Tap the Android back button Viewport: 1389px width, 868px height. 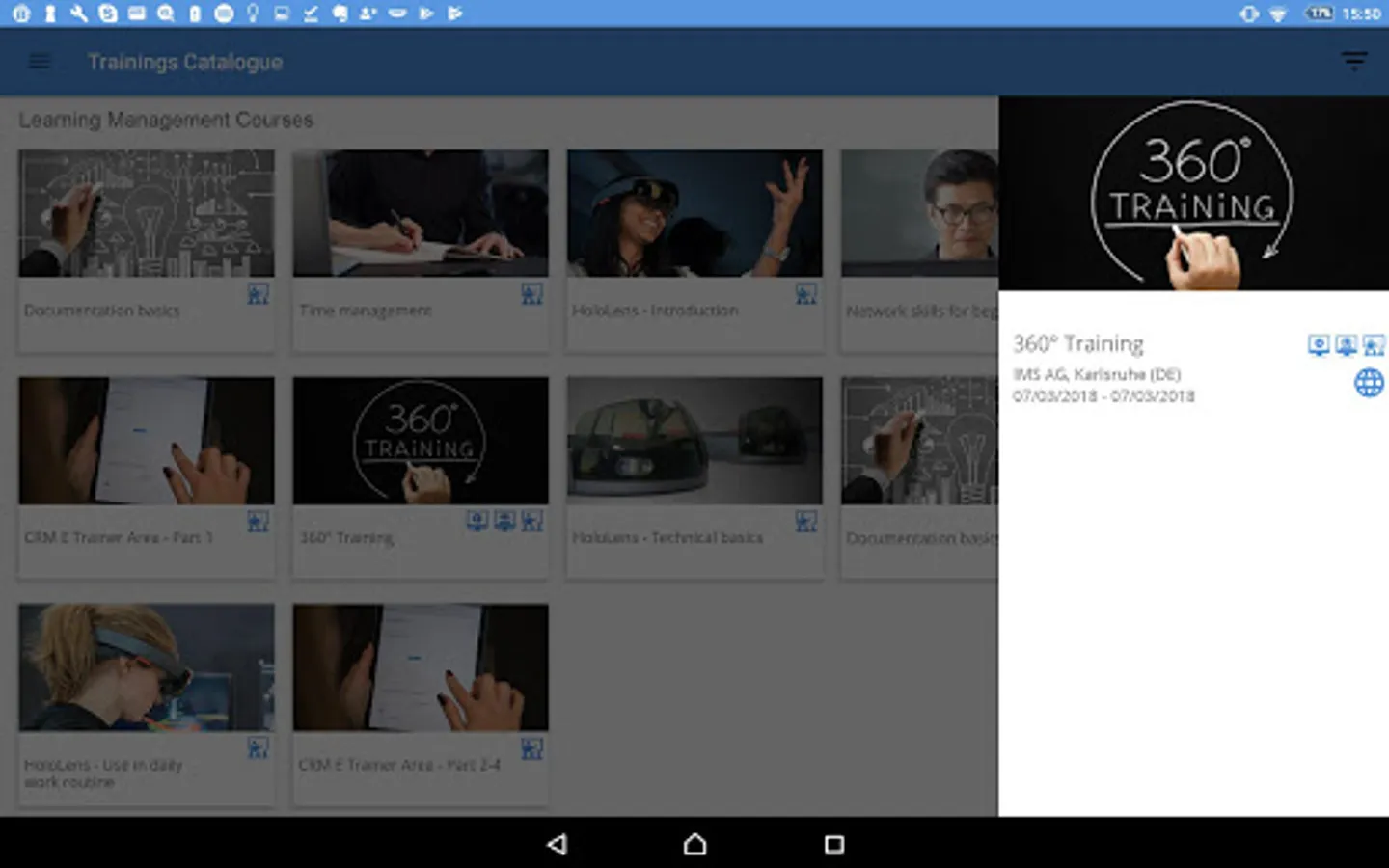pyautogui.click(x=557, y=845)
